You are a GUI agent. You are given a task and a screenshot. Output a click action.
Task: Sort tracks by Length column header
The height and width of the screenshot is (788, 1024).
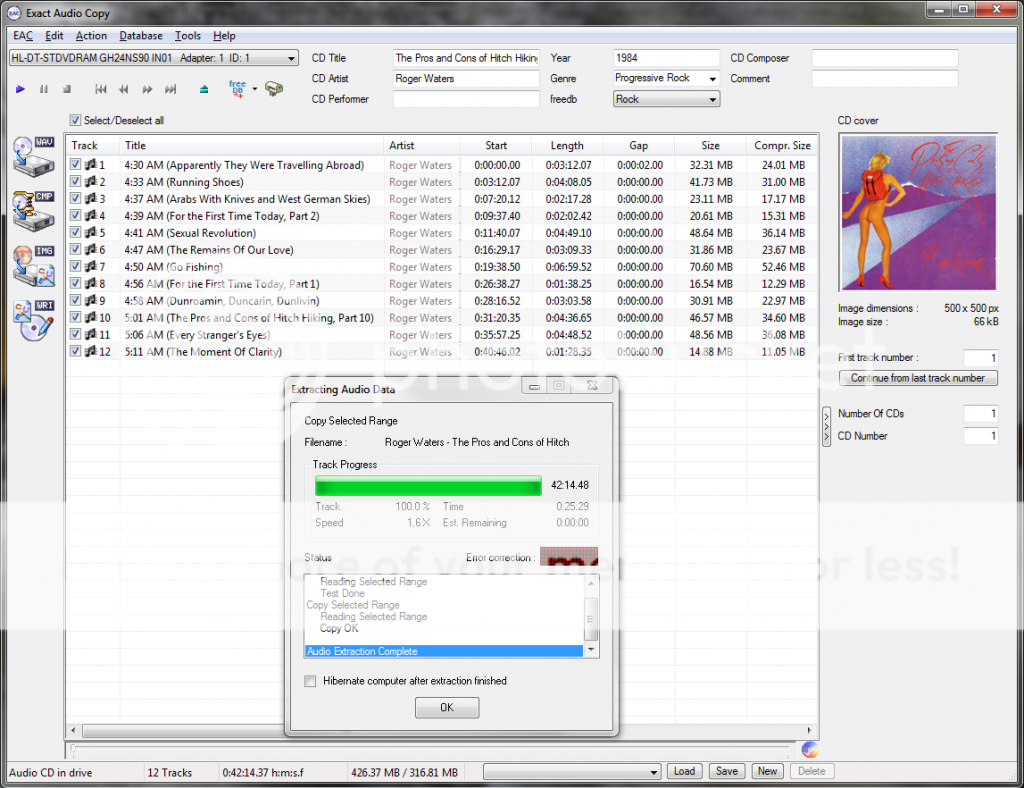(567, 146)
